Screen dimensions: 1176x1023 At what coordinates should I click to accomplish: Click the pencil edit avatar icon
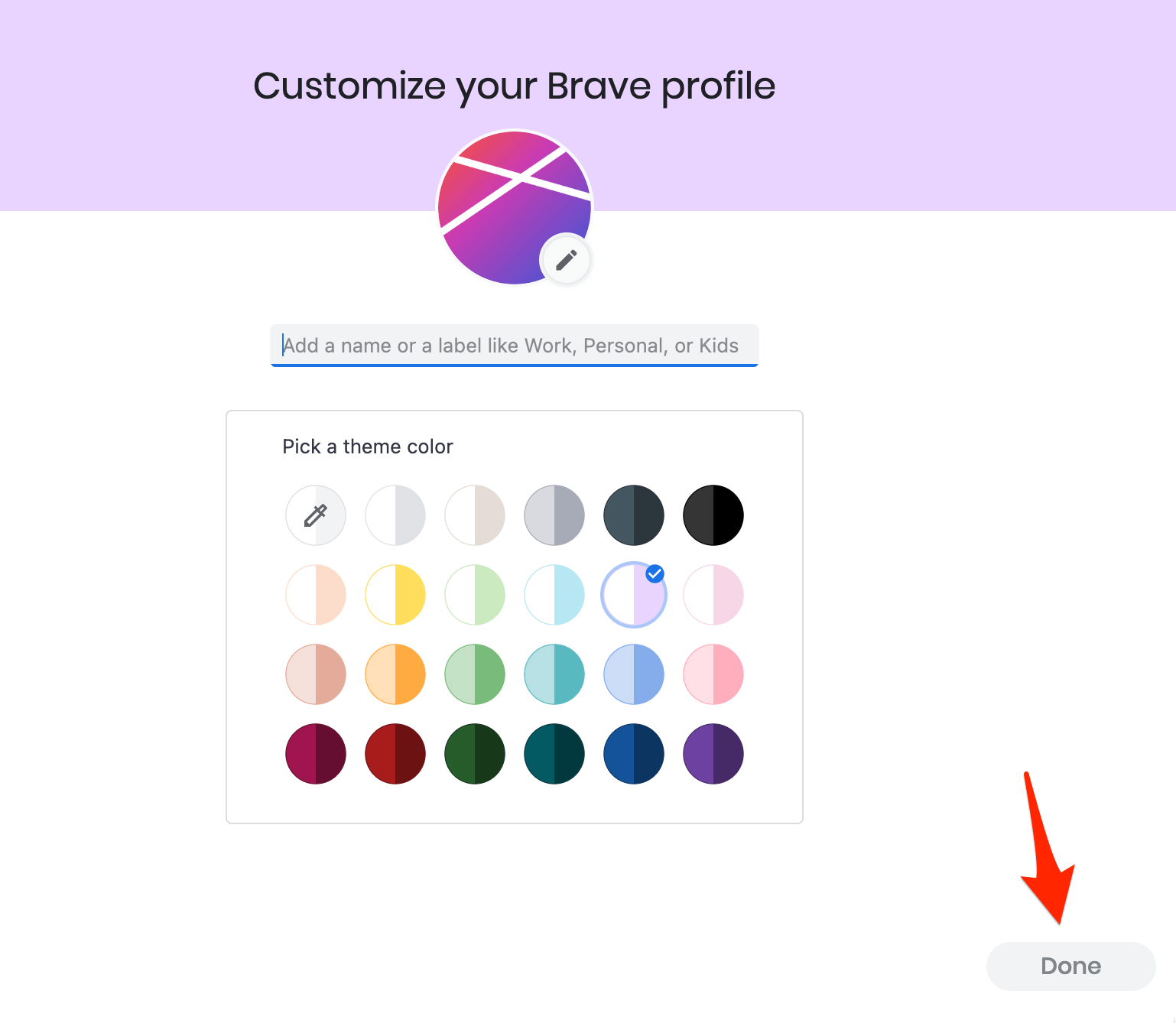point(566,260)
